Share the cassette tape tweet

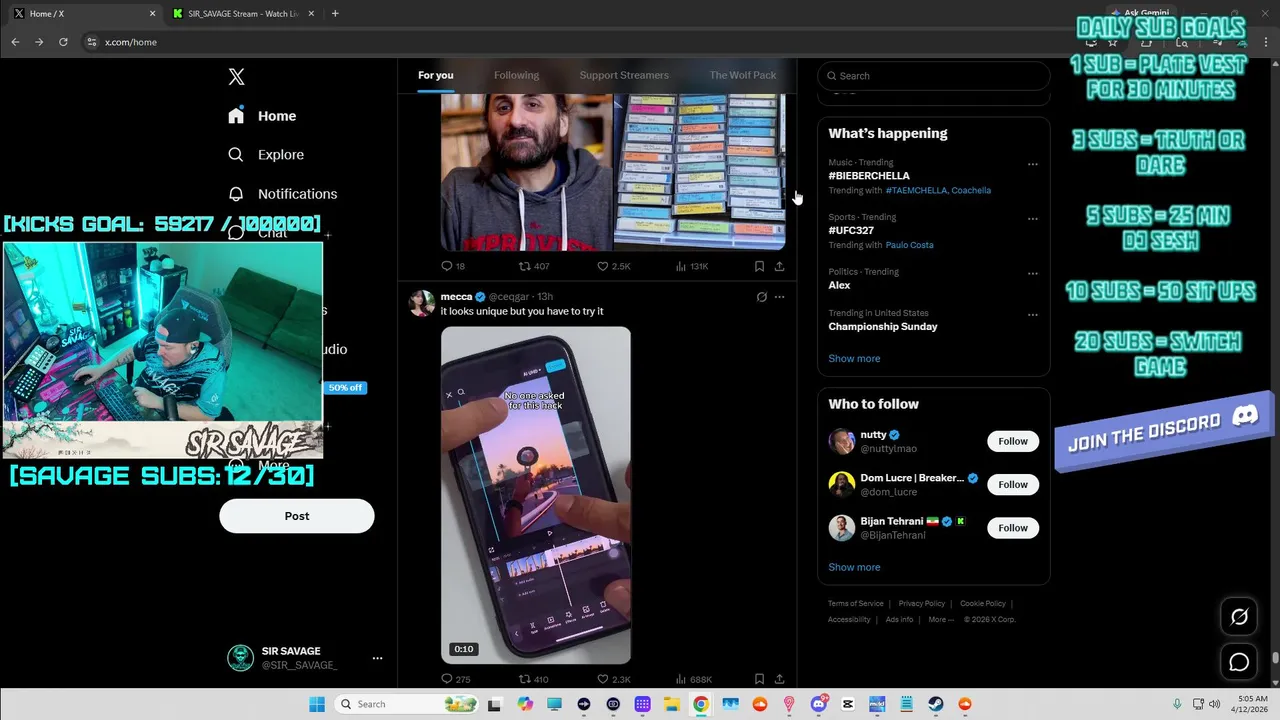point(779,266)
